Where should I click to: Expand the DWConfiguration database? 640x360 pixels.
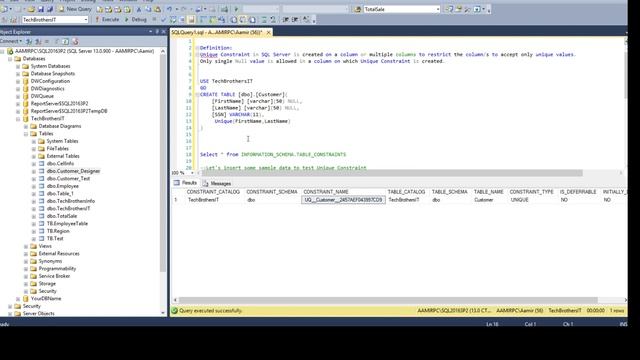[18, 81]
